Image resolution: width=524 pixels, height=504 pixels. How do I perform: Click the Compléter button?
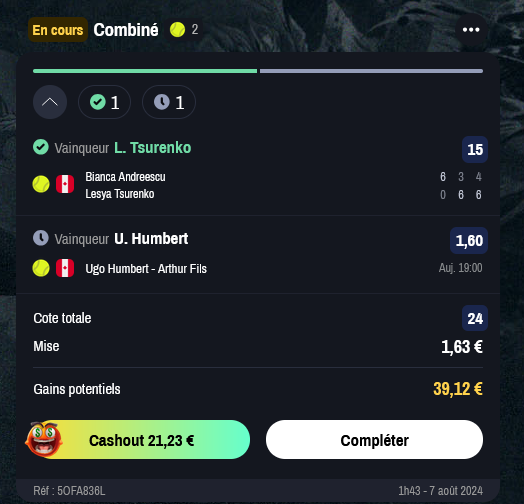click(374, 440)
